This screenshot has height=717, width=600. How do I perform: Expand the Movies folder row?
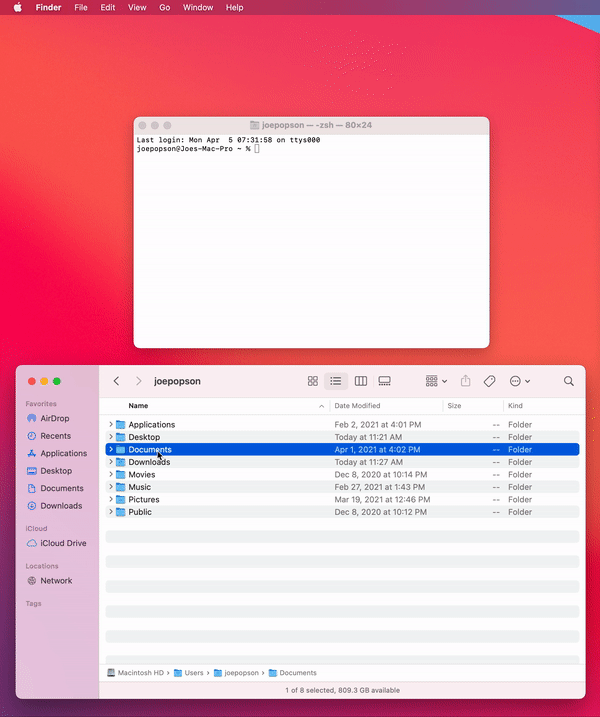[111, 474]
